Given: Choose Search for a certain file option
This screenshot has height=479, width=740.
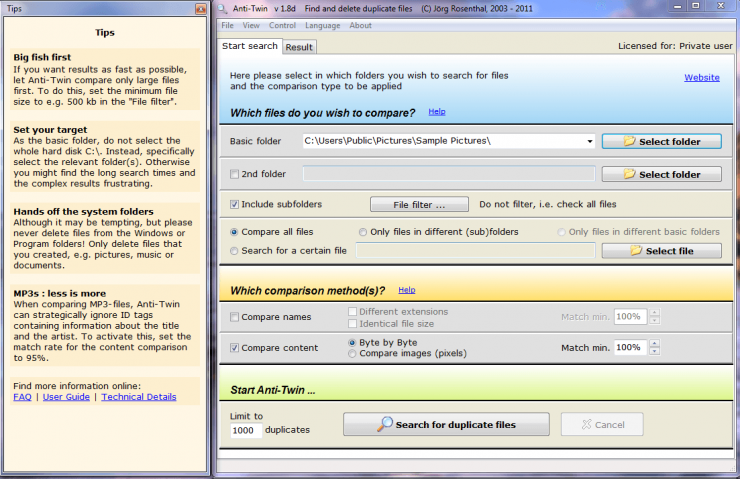Looking at the screenshot, I should [234, 251].
